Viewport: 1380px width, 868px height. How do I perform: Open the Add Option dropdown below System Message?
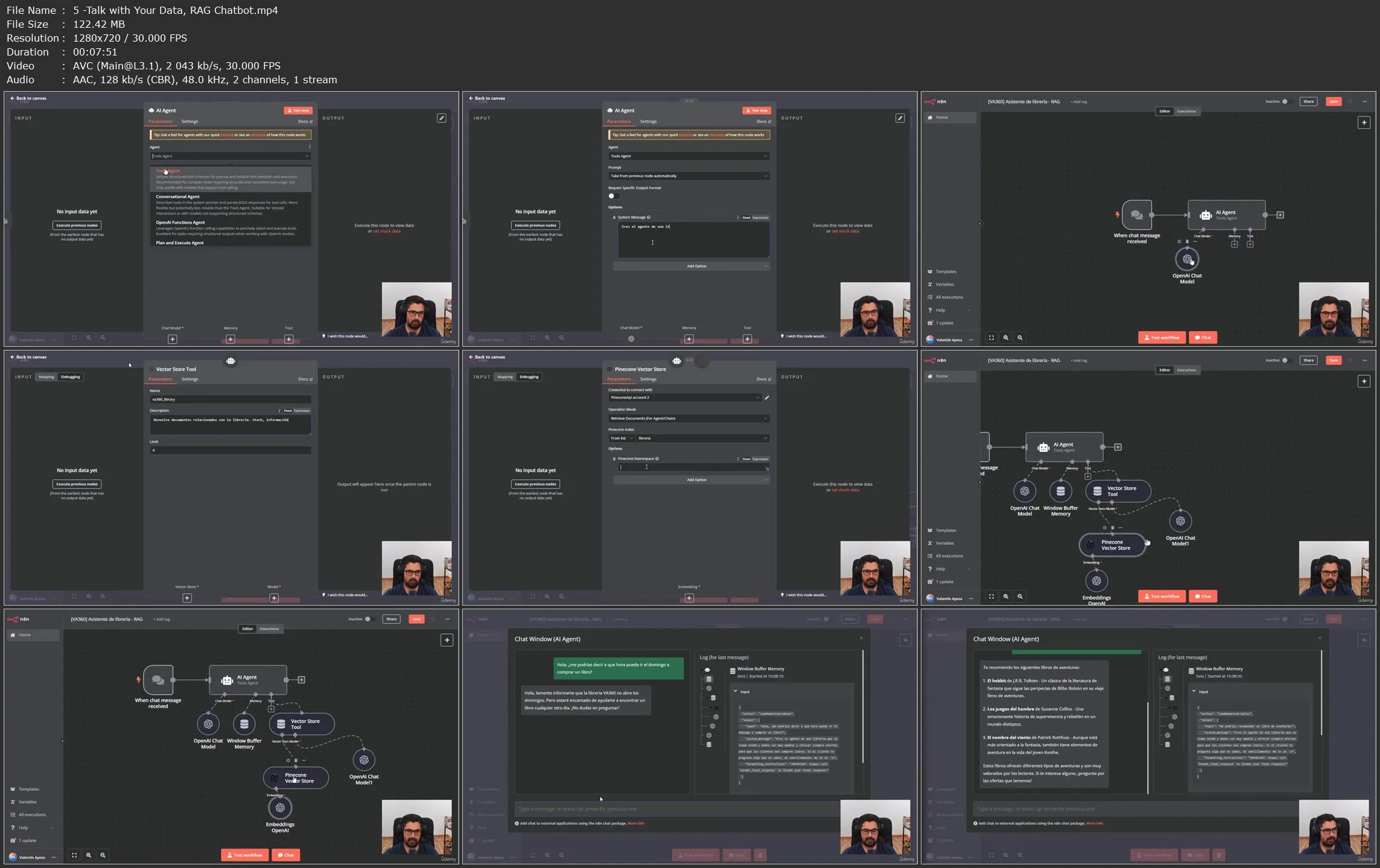point(691,266)
